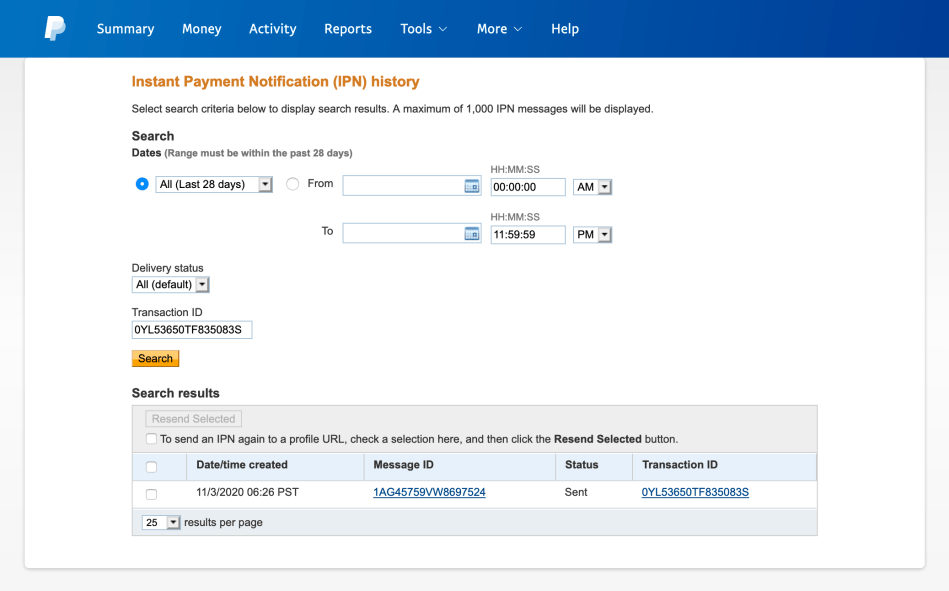Open transaction 0YL53650TF835083S link in results

(x=695, y=493)
